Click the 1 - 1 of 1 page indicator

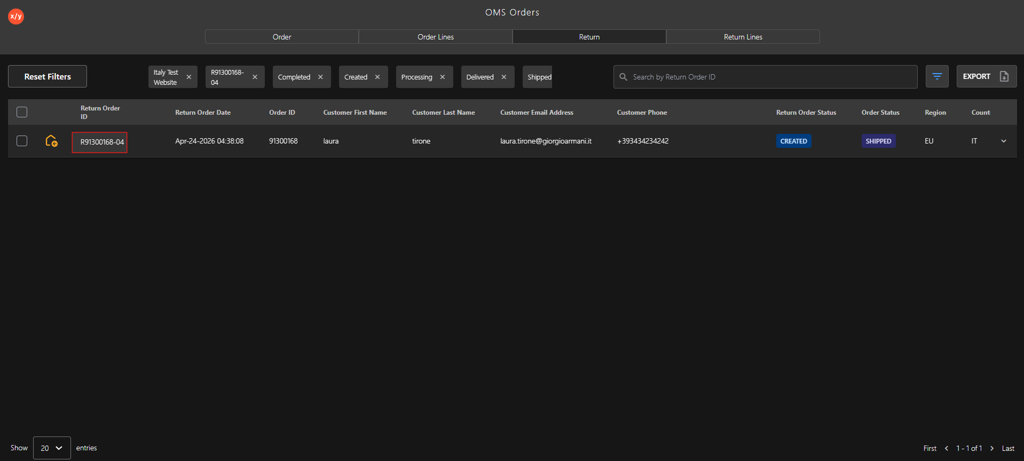pyautogui.click(x=969, y=449)
